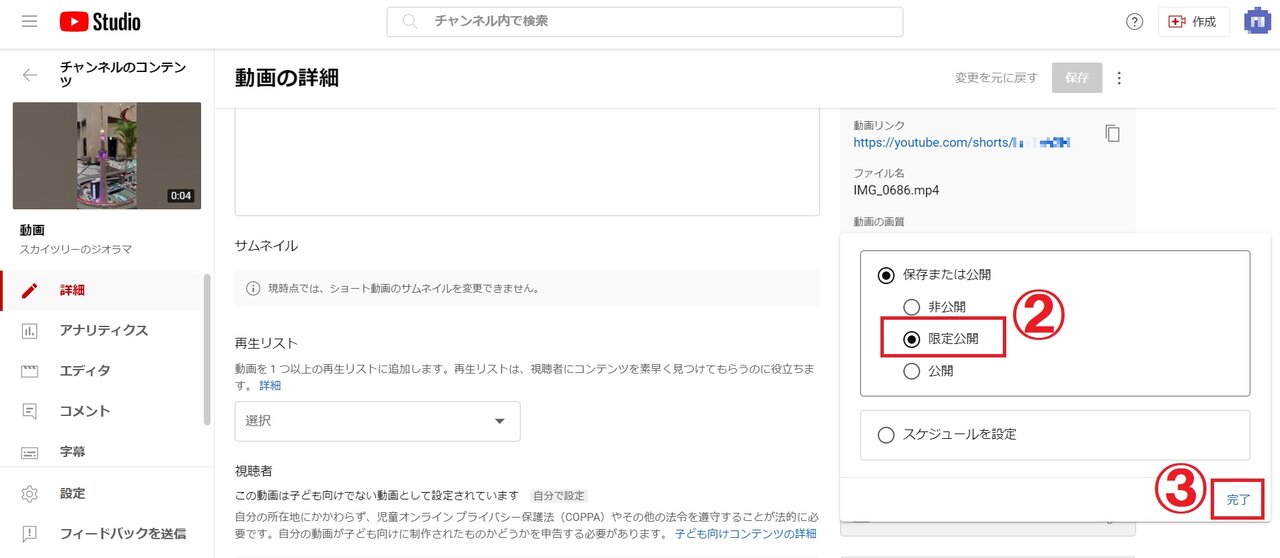The width and height of the screenshot is (1280, 558).
Task: Click the 設定 gear icon
Action: click(29, 493)
